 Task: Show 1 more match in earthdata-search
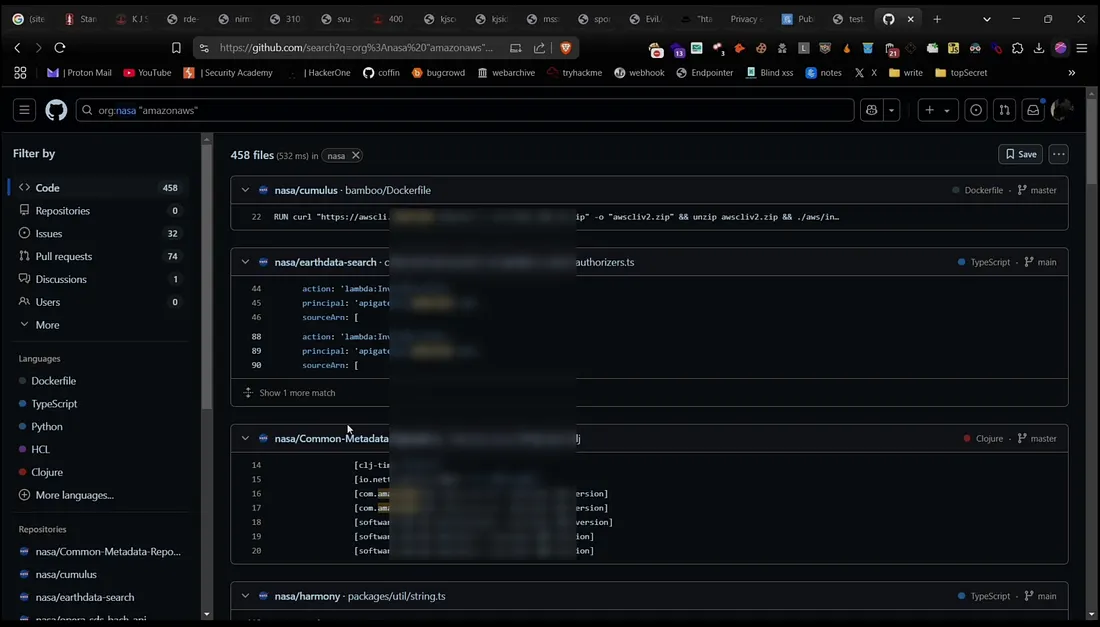tap(297, 393)
